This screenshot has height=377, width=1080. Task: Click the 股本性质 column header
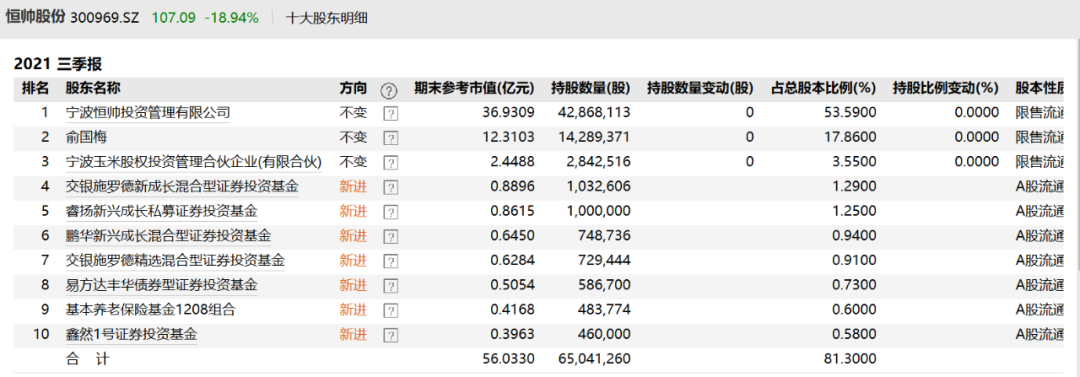(1040, 88)
